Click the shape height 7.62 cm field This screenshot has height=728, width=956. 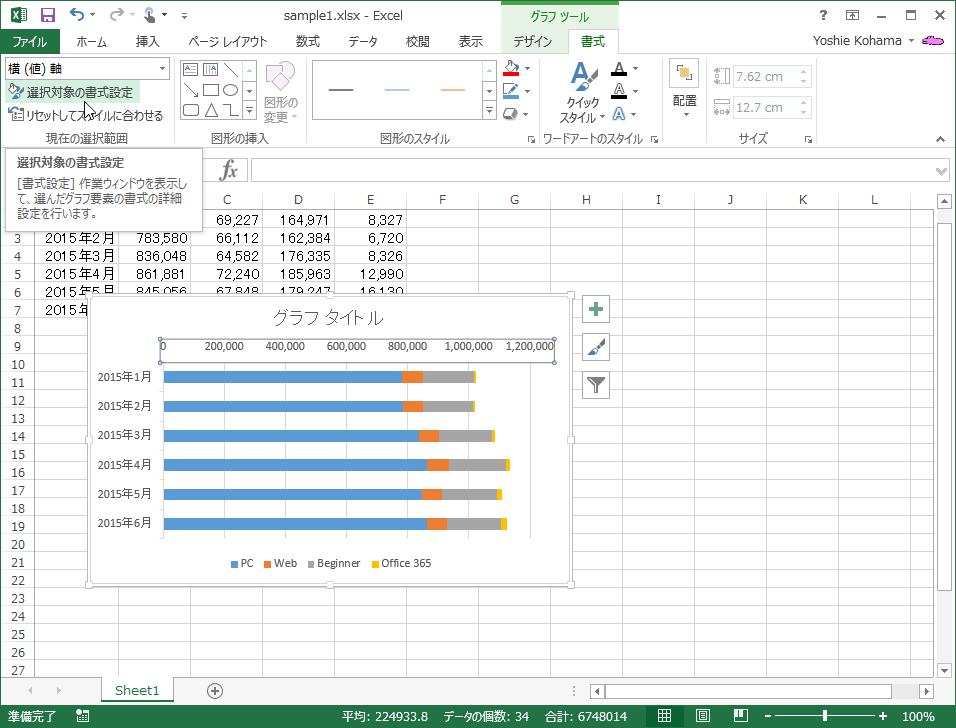[767, 76]
